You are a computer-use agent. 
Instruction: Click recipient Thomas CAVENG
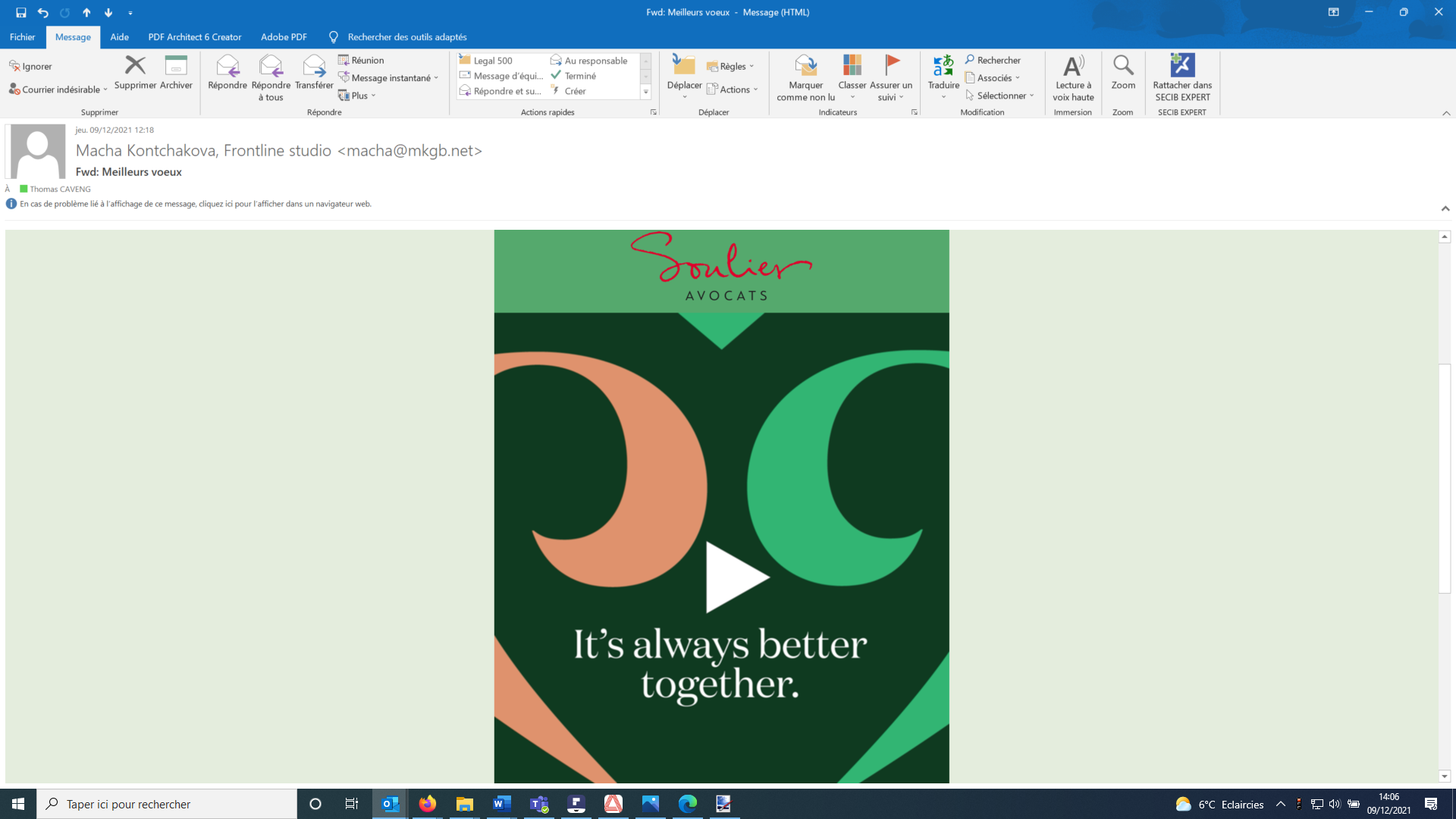[x=60, y=189]
